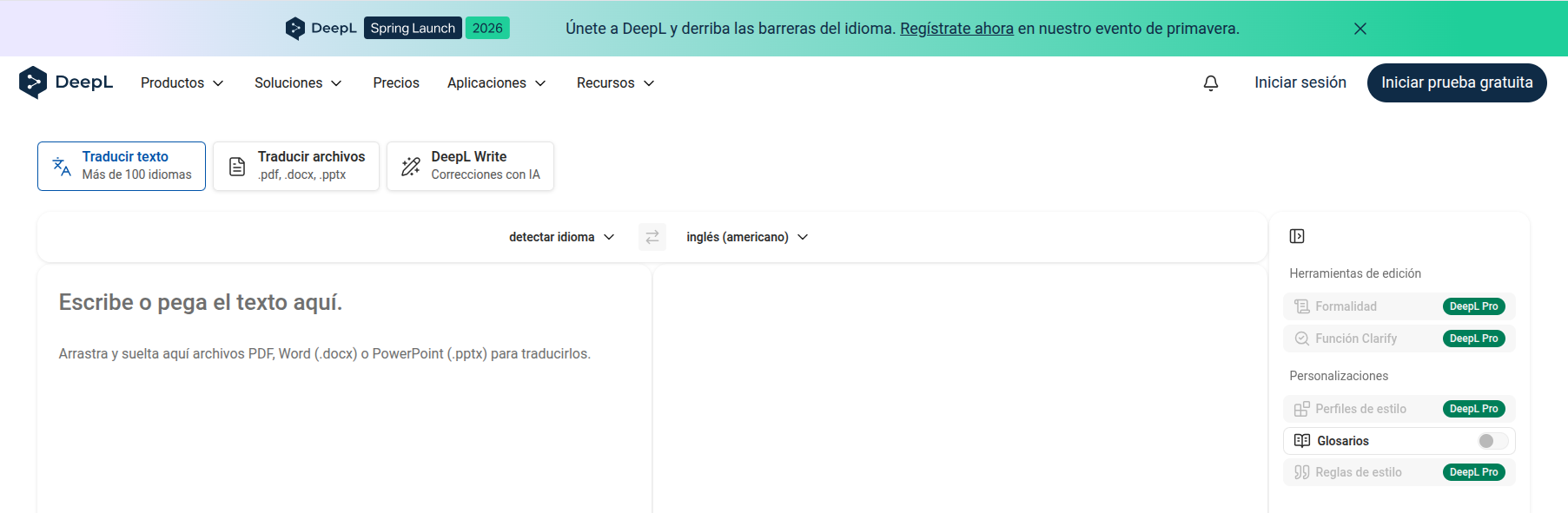This screenshot has height=513, width=1568.
Task: Click the Regístrate ahora link
Action: coord(956,29)
